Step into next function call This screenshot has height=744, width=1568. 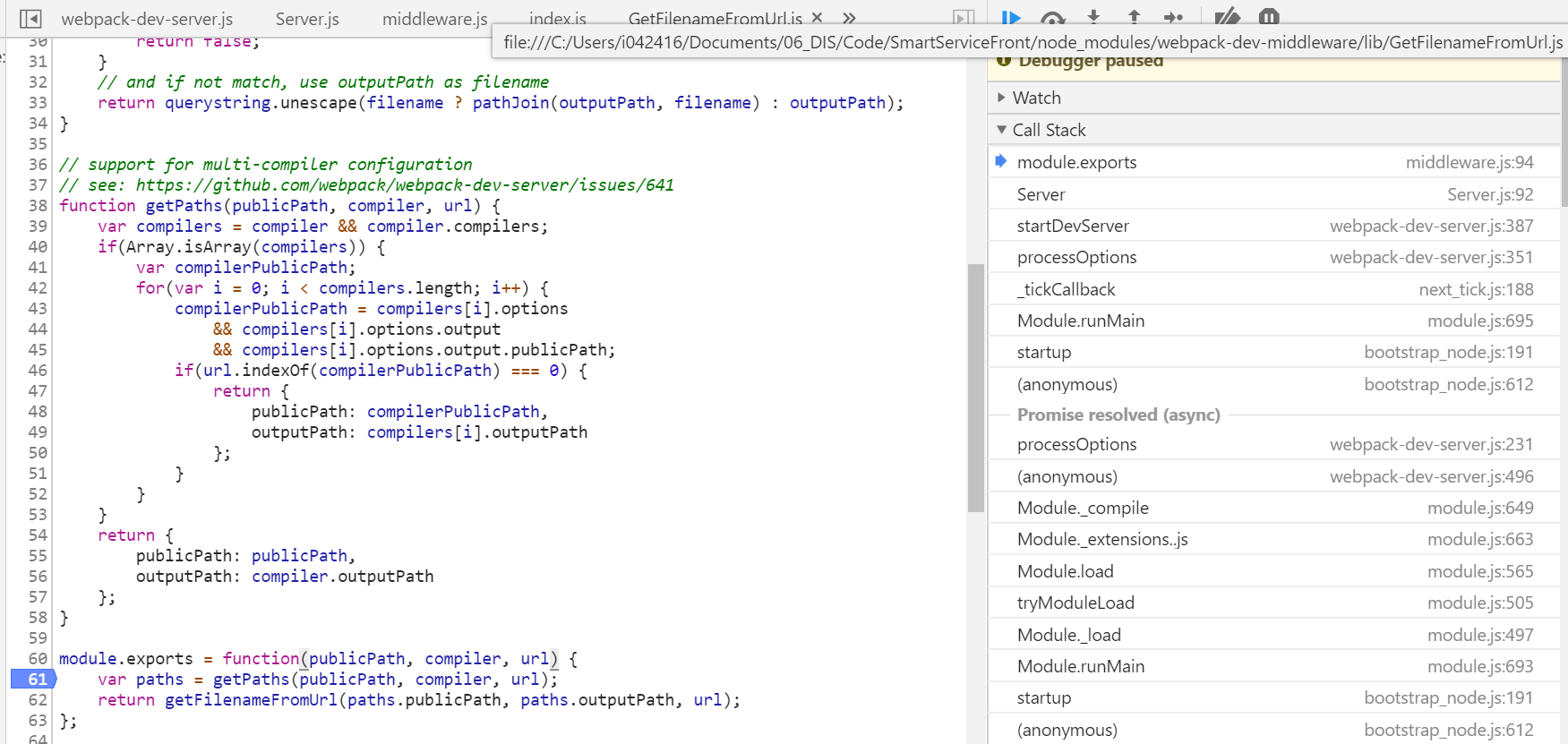point(1093,17)
